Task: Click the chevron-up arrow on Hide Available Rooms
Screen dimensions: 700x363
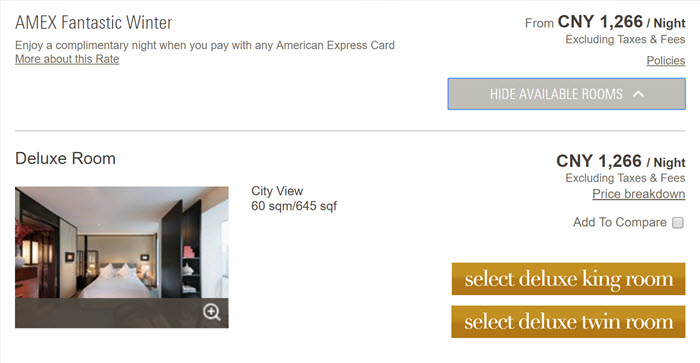Action: (x=638, y=94)
